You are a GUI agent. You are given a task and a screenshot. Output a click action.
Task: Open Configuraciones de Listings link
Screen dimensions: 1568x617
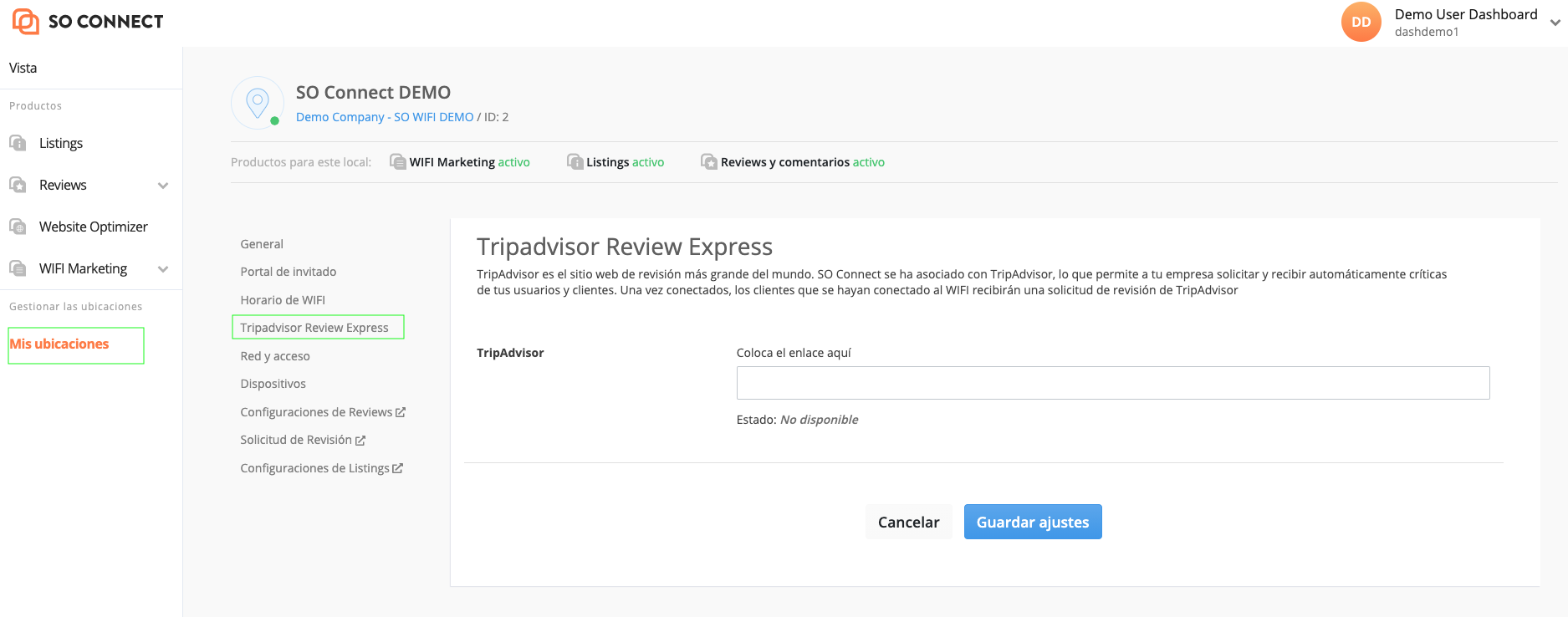coord(314,468)
